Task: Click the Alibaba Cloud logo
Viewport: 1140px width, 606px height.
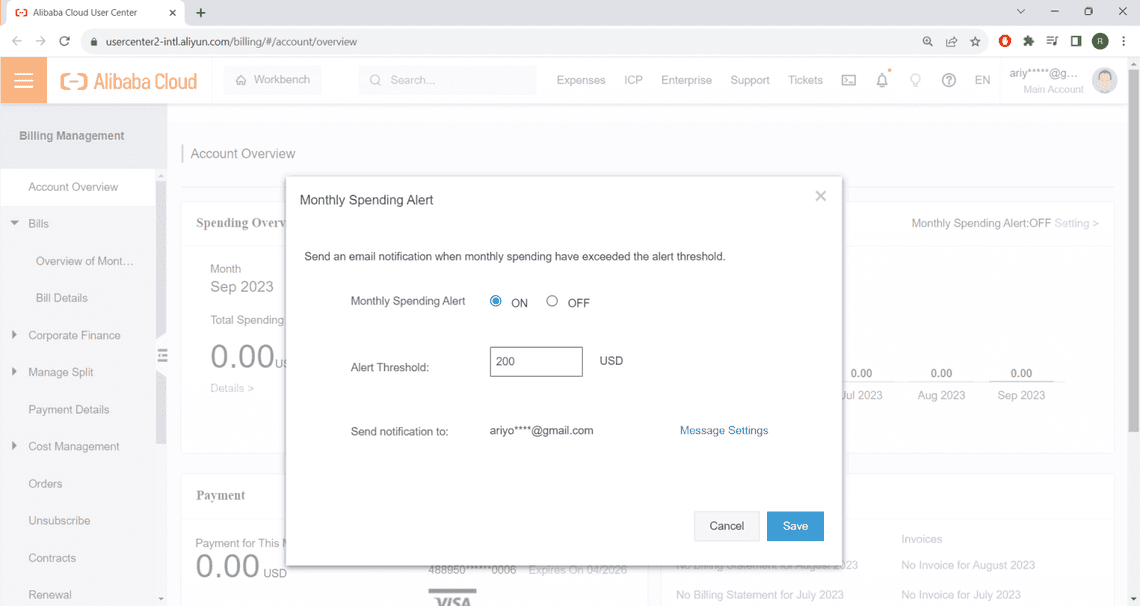Action: coord(129,82)
